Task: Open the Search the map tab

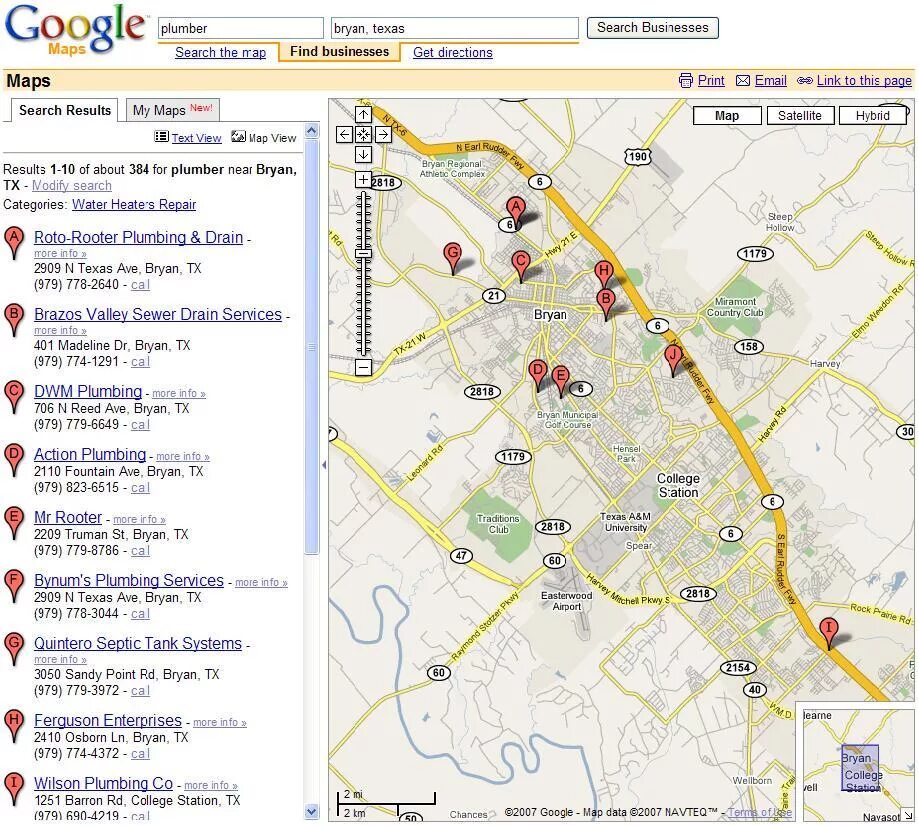Action: tap(220, 53)
